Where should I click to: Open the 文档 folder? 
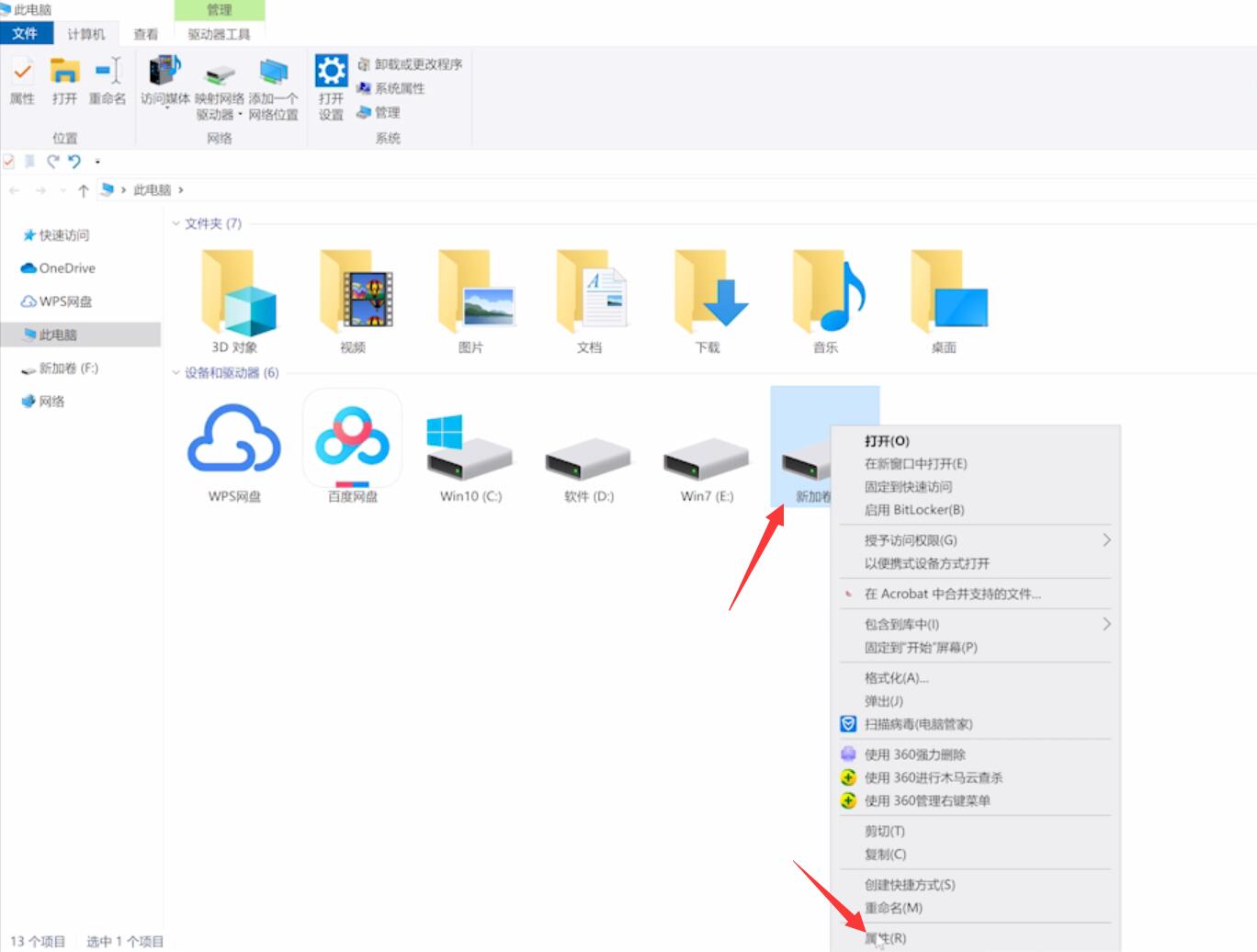pos(590,301)
